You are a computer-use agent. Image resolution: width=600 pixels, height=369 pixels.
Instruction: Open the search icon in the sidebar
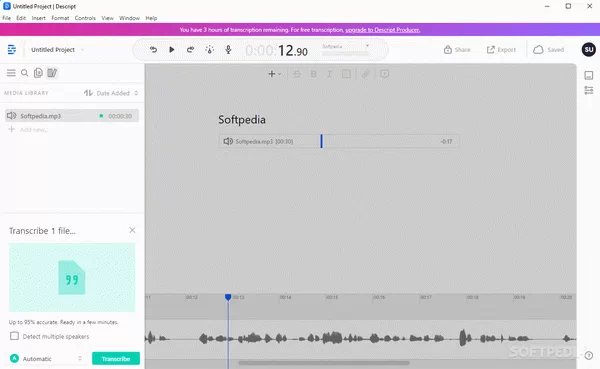click(x=24, y=73)
